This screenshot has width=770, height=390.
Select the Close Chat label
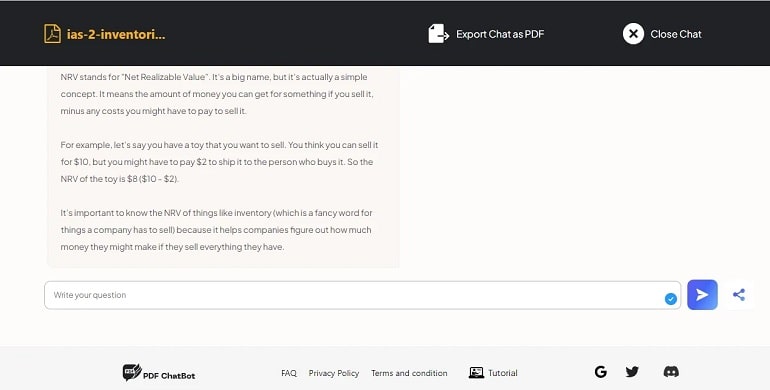coord(676,34)
